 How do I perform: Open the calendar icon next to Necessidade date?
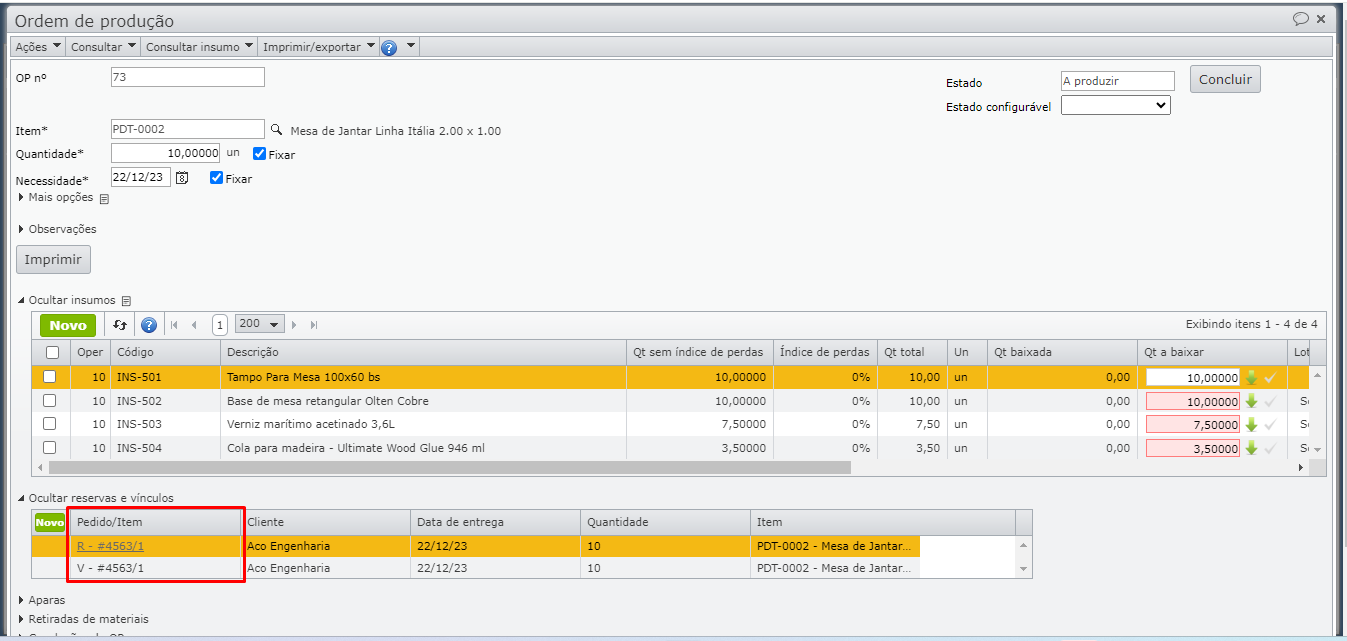click(182, 178)
